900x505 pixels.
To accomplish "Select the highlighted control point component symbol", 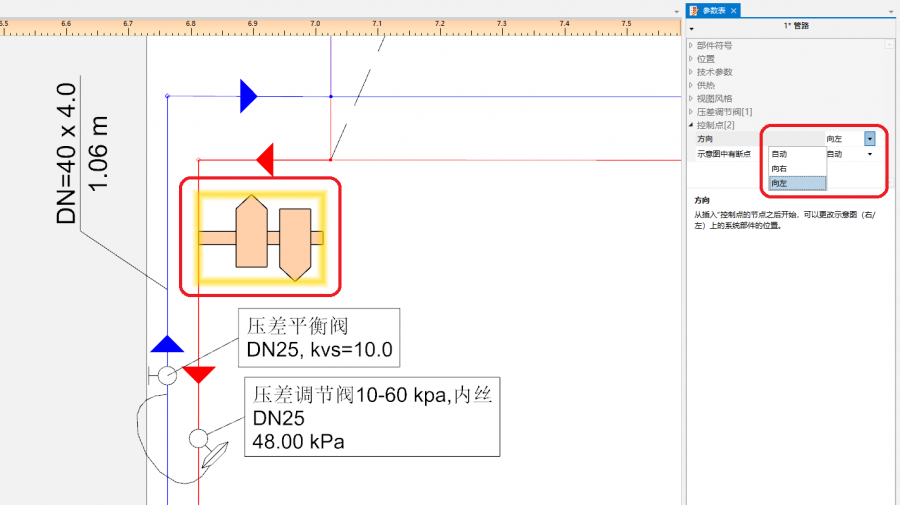I will 260,237.
